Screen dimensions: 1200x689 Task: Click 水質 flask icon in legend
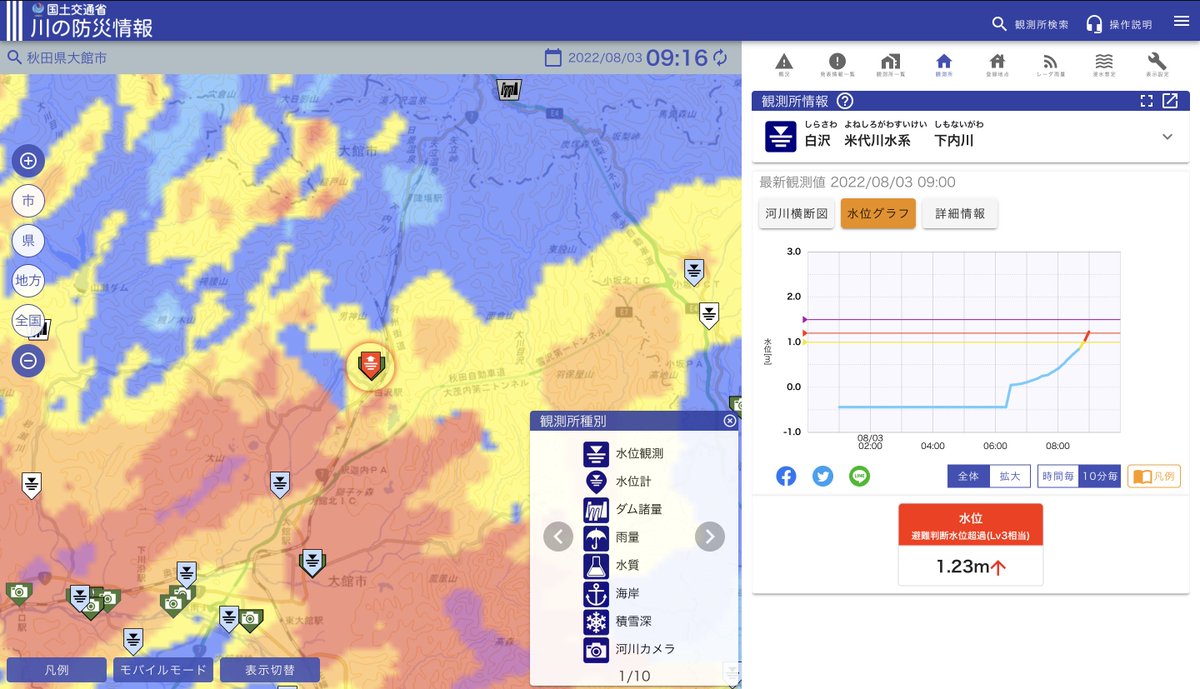coord(596,565)
